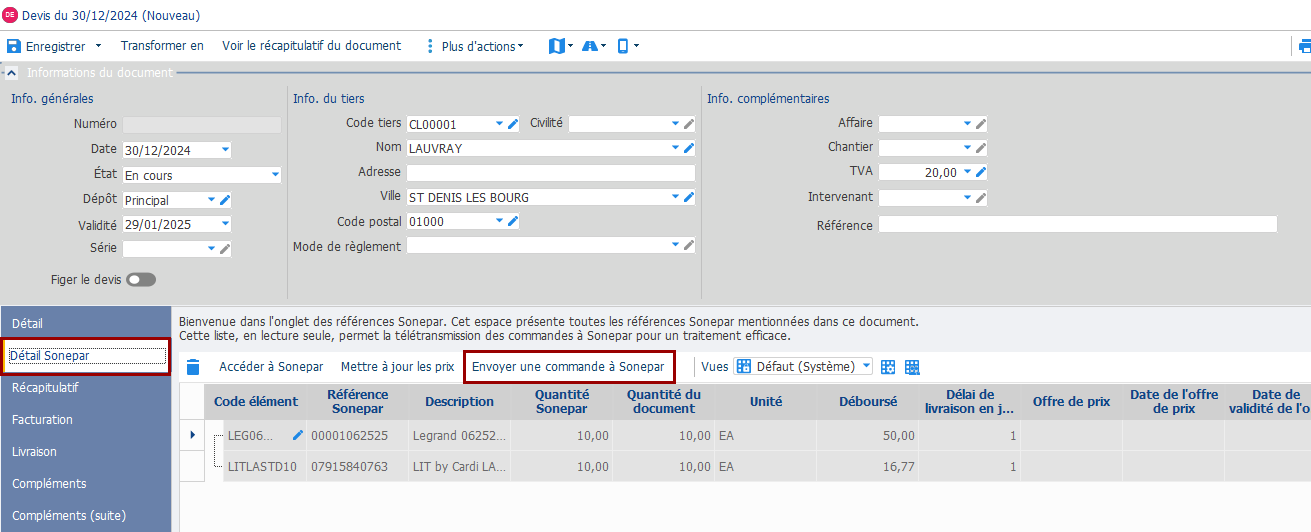Click the pencil icon next to Code postal
This screenshot has width=1311, height=532.
[x=513, y=221]
